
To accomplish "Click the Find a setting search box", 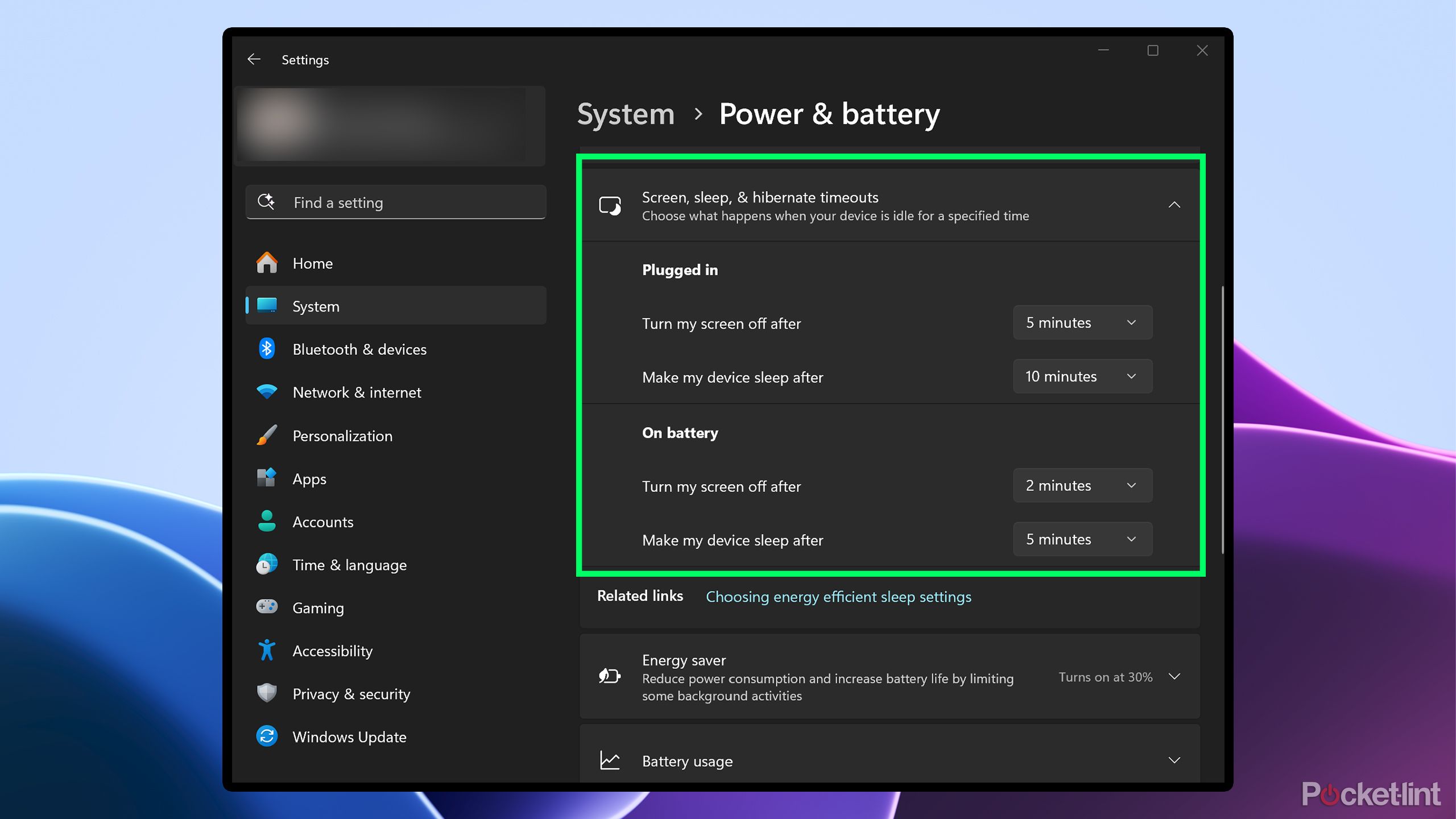I will click(x=396, y=202).
